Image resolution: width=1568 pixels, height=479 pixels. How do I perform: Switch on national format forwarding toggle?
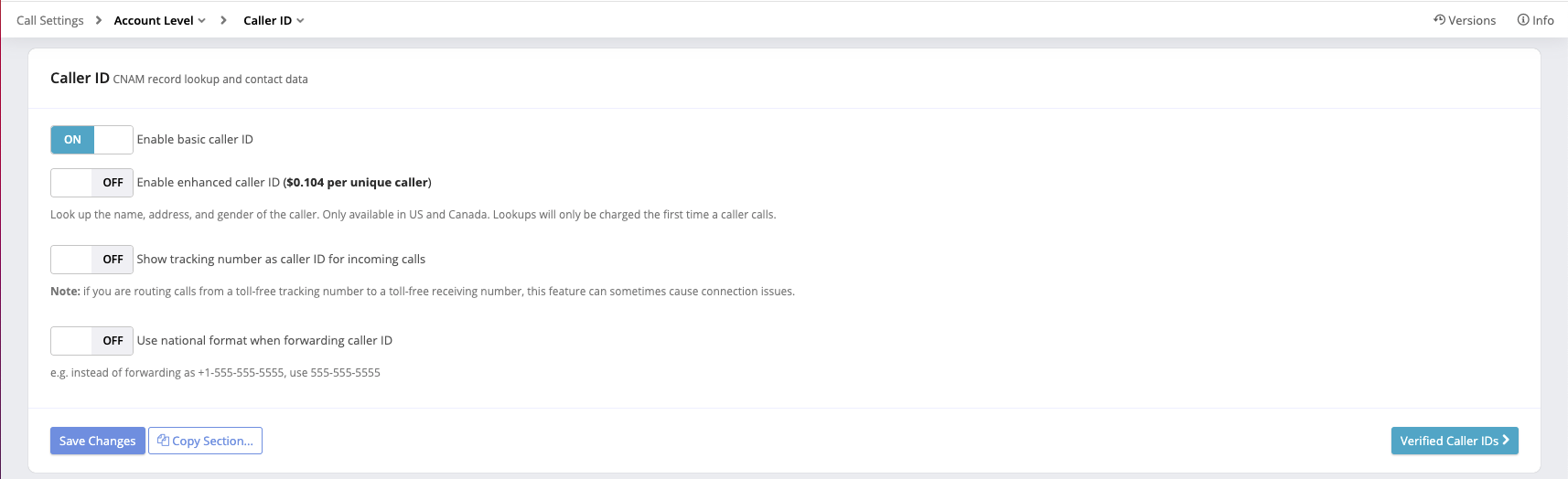coord(91,341)
